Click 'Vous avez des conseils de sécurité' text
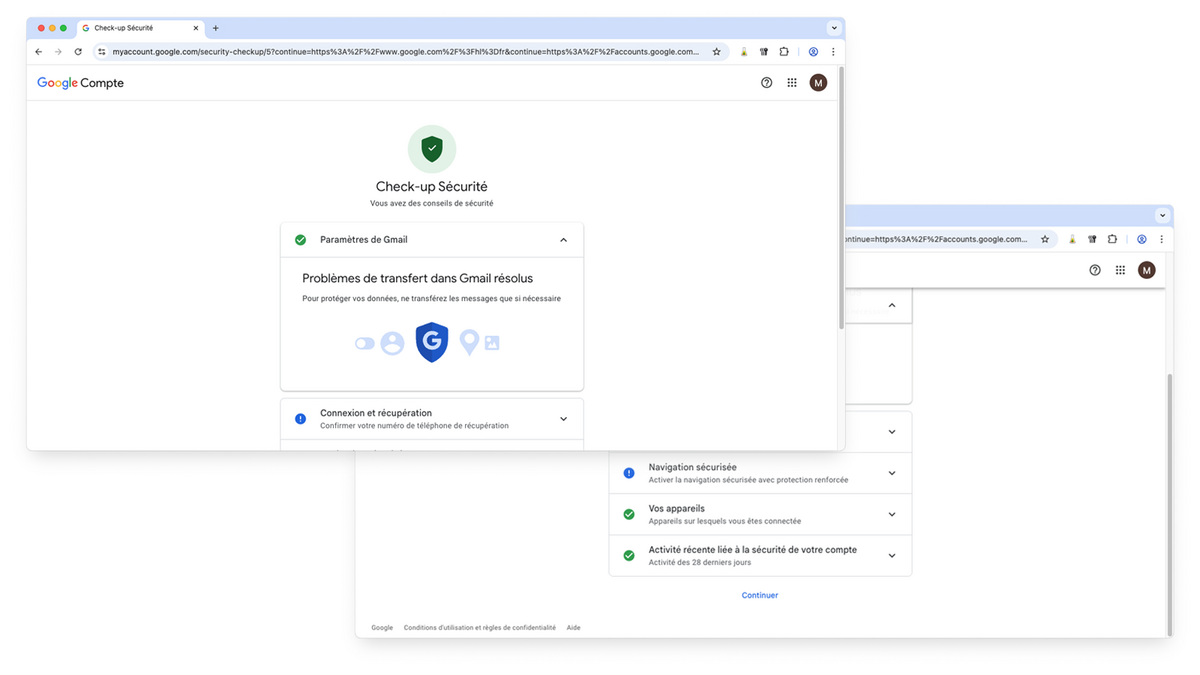Image resolution: width=1200 pixels, height=675 pixels. 432,203
